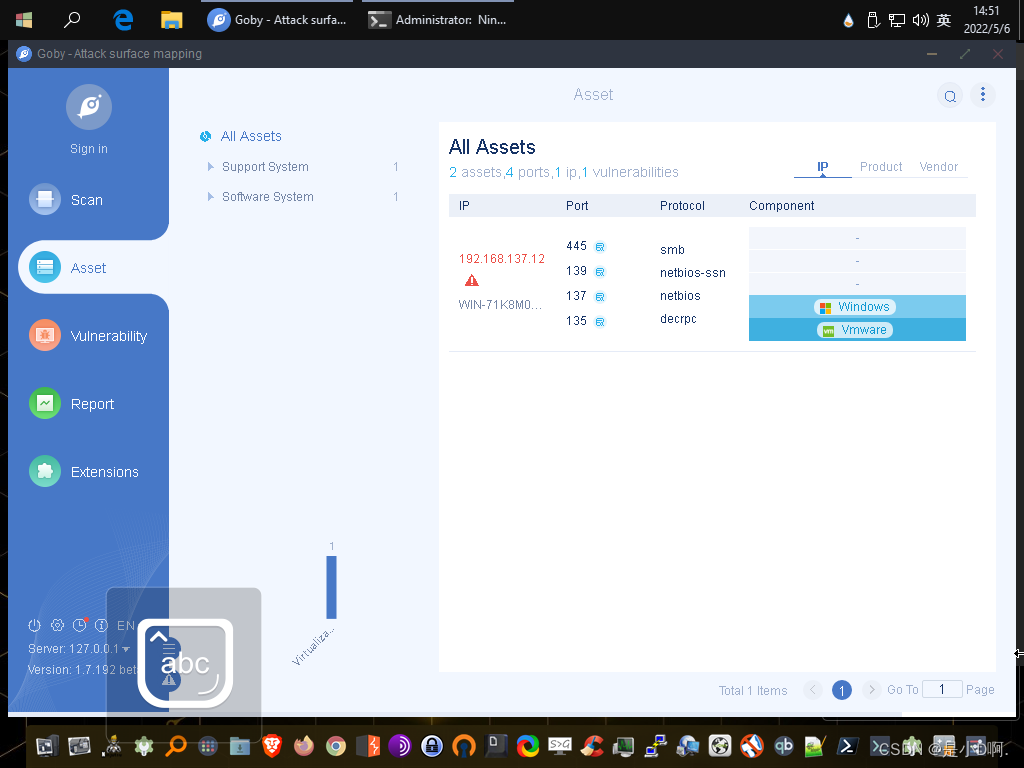Image resolution: width=1024 pixels, height=768 pixels.
Task: Go to previous page arrow in pagination
Action: [812, 690]
